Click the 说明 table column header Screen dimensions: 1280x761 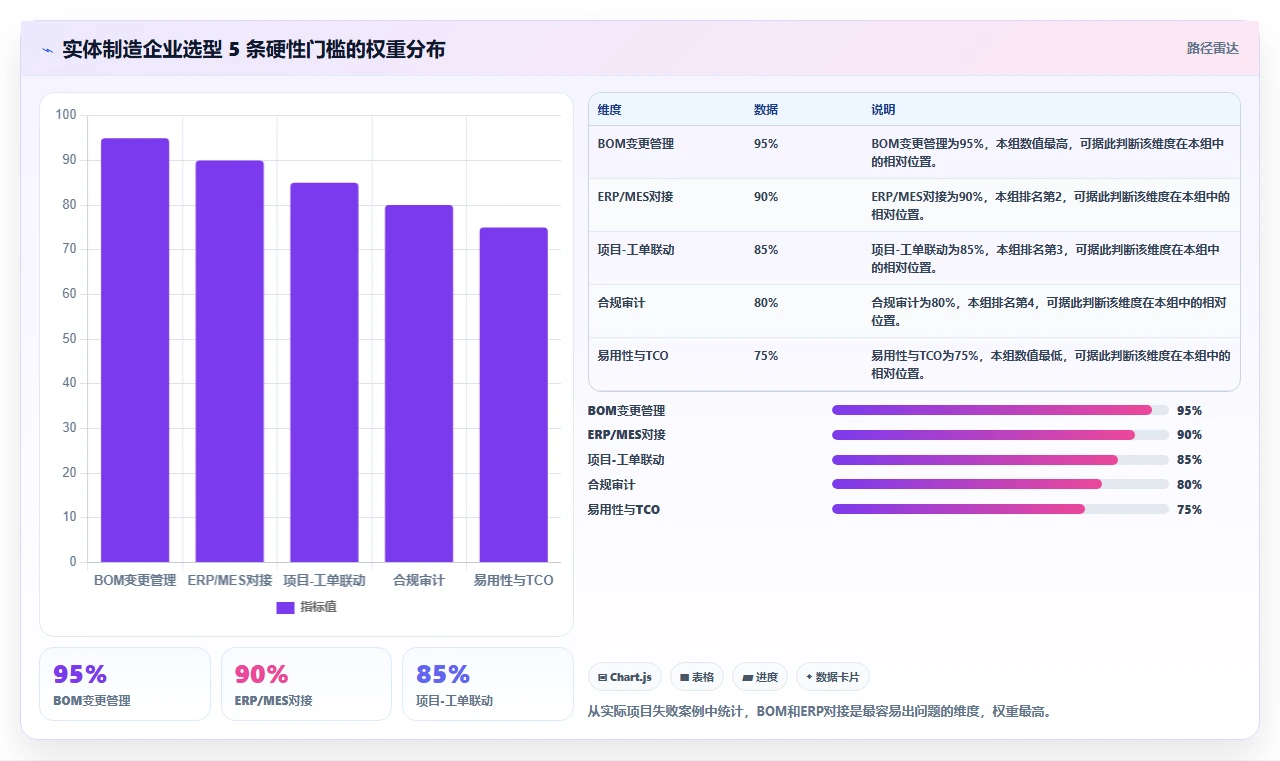(883, 110)
